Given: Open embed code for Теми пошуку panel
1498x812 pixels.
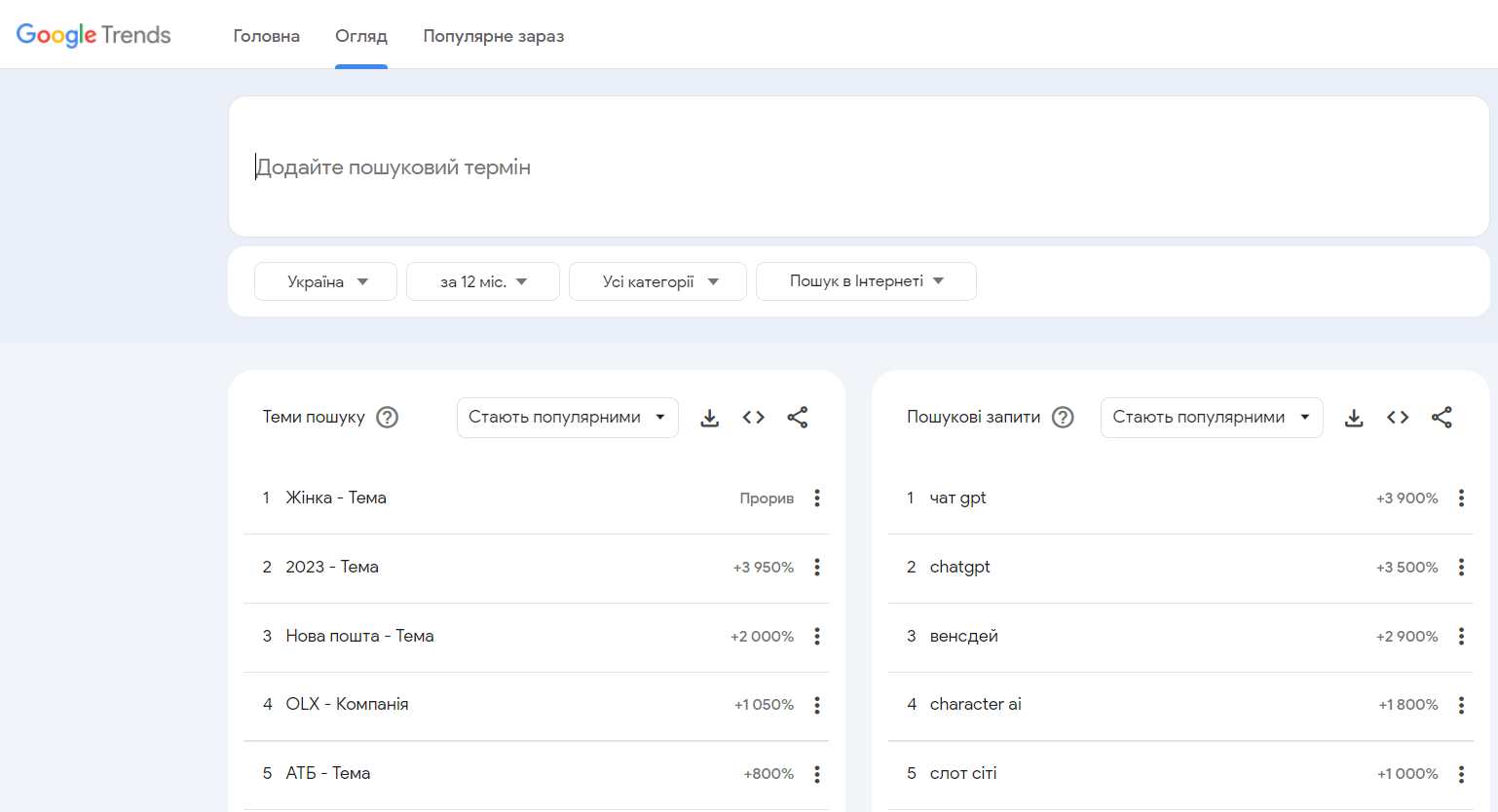Looking at the screenshot, I should (x=753, y=417).
